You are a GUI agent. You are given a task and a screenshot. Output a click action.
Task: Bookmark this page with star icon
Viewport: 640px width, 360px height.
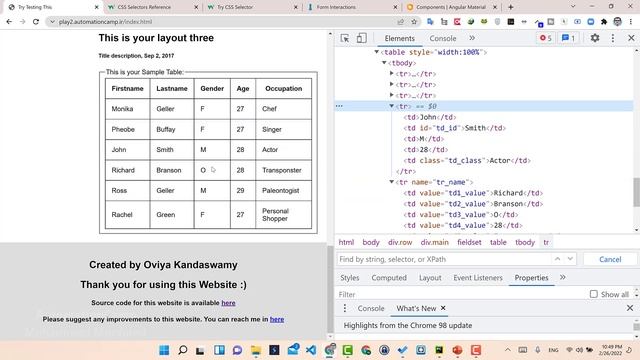pos(414,22)
